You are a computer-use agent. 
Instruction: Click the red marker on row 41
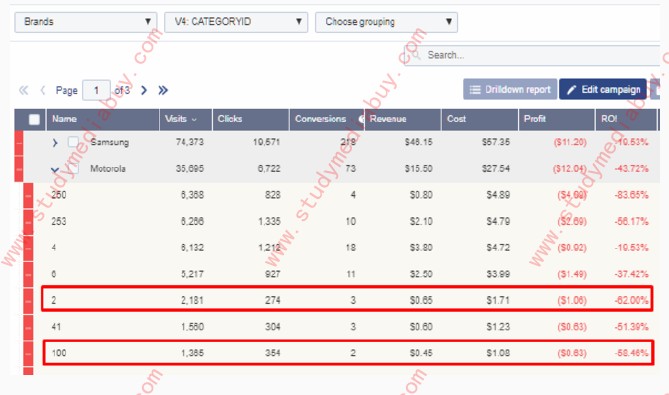tap(28, 327)
